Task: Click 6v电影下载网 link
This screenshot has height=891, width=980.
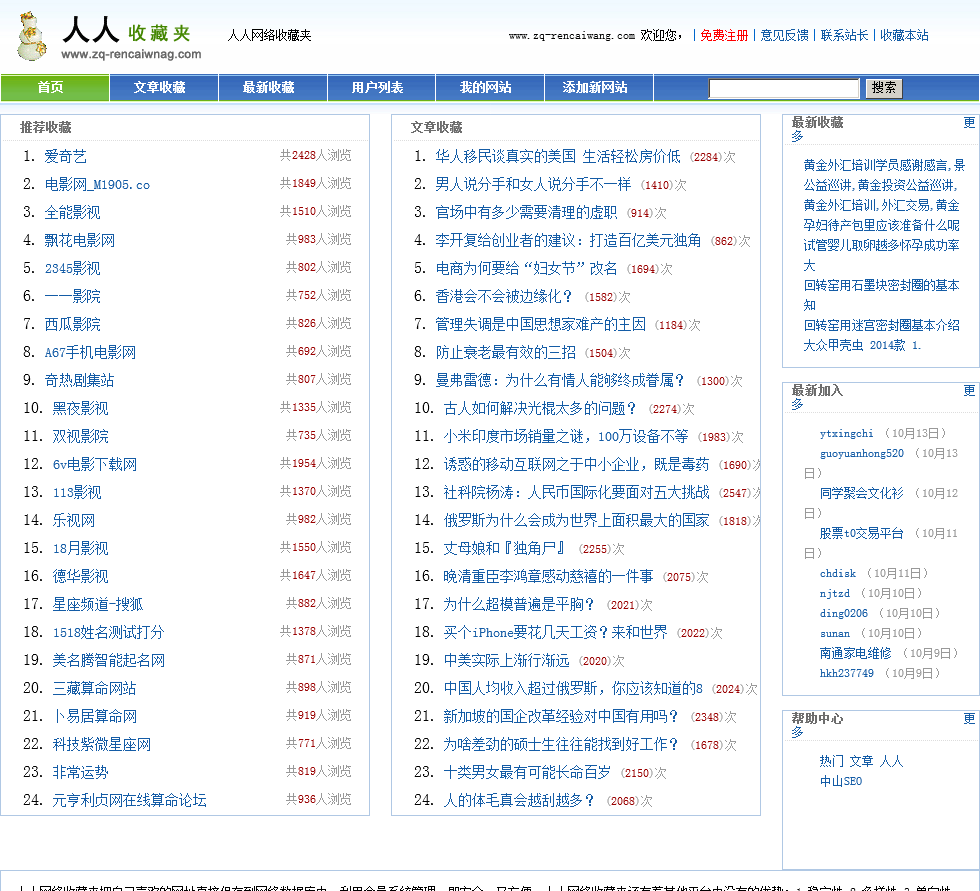Action: [x=94, y=464]
